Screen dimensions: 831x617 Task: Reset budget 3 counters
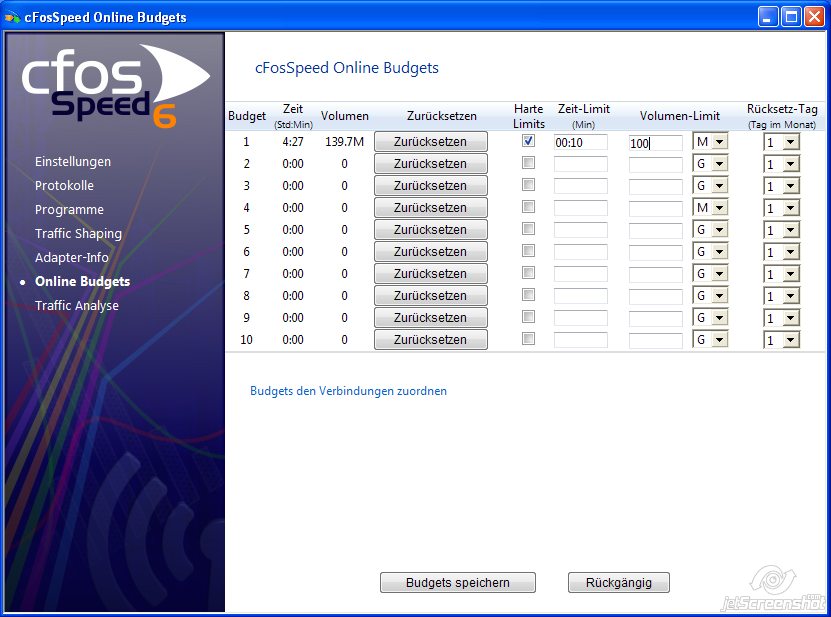tap(431, 186)
